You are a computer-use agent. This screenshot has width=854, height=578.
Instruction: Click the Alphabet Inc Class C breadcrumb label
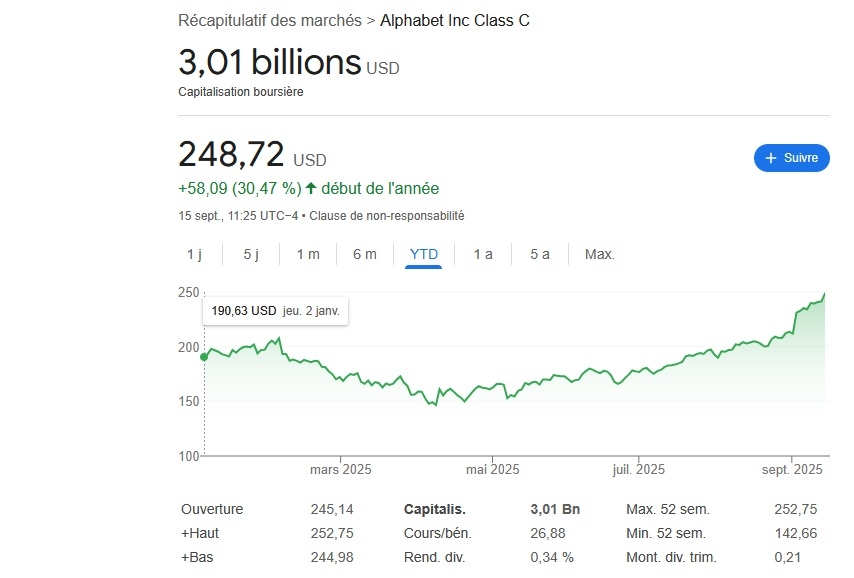point(455,20)
